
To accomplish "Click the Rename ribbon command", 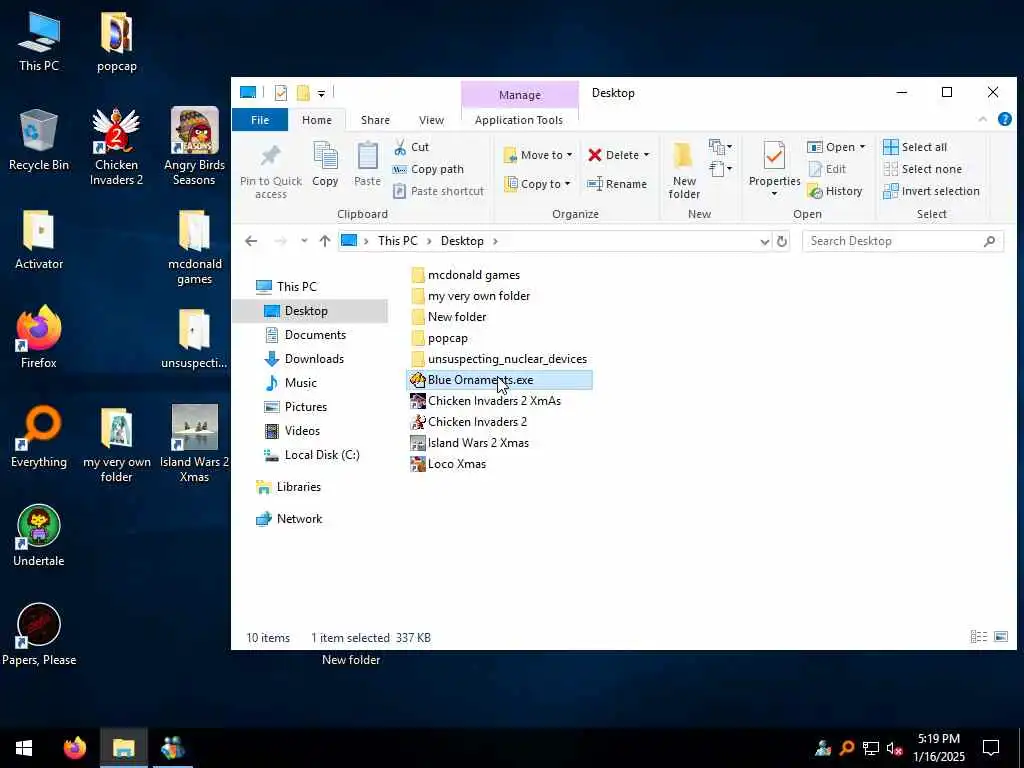I will tap(617, 184).
